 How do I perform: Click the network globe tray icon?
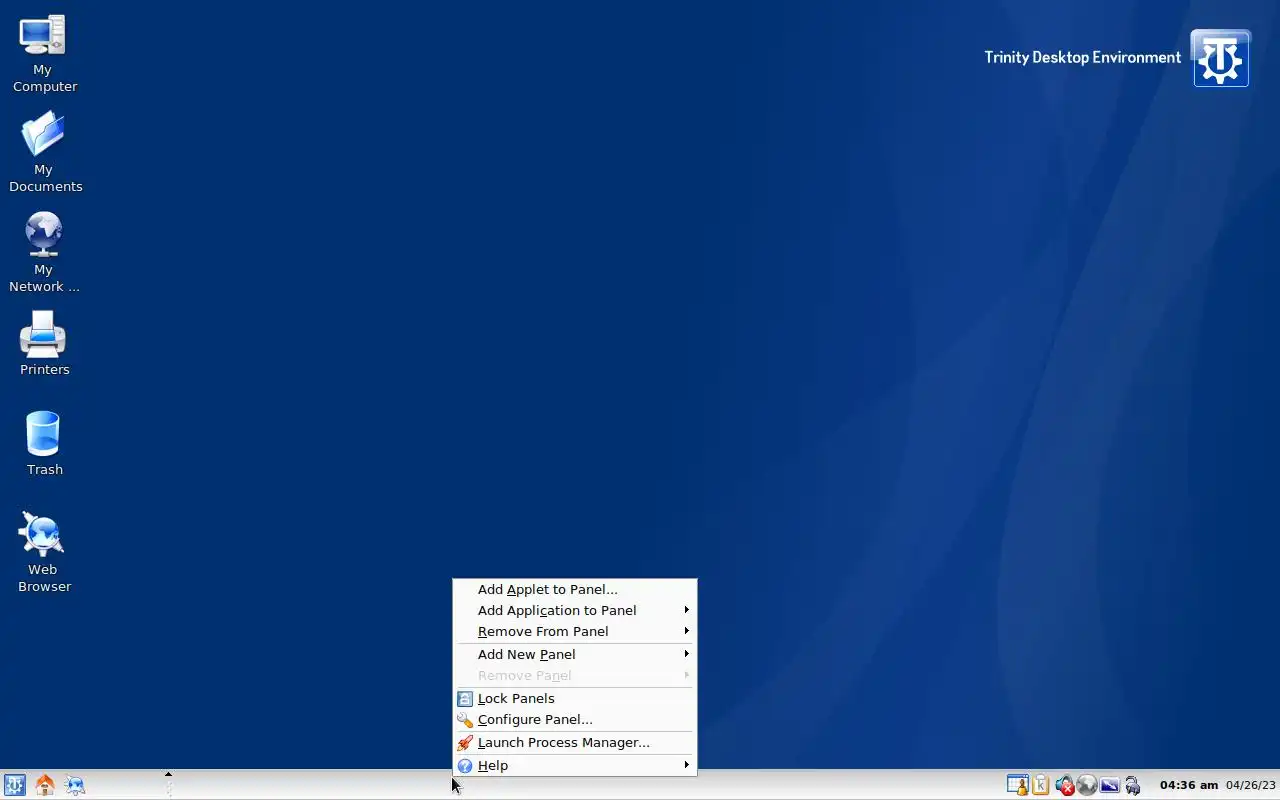pos(1087,785)
